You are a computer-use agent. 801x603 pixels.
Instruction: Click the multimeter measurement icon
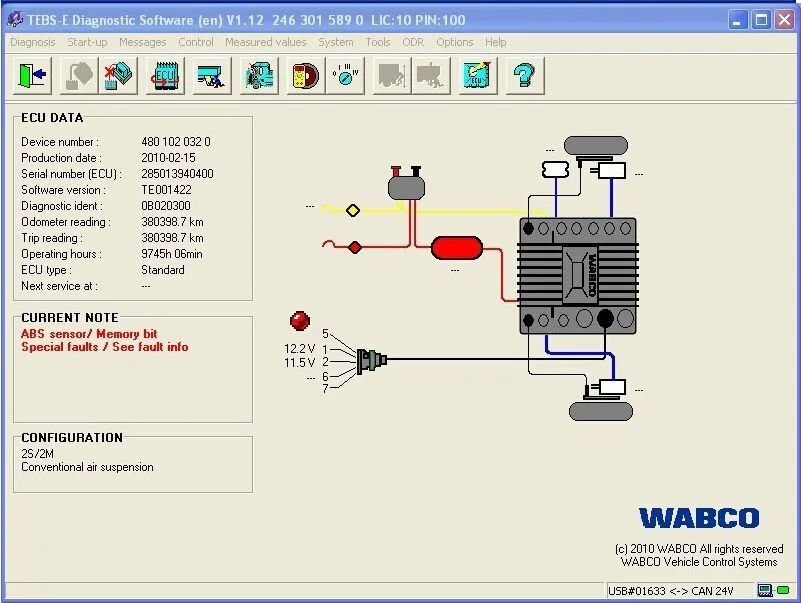pyautogui.click(x=306, y=76)
